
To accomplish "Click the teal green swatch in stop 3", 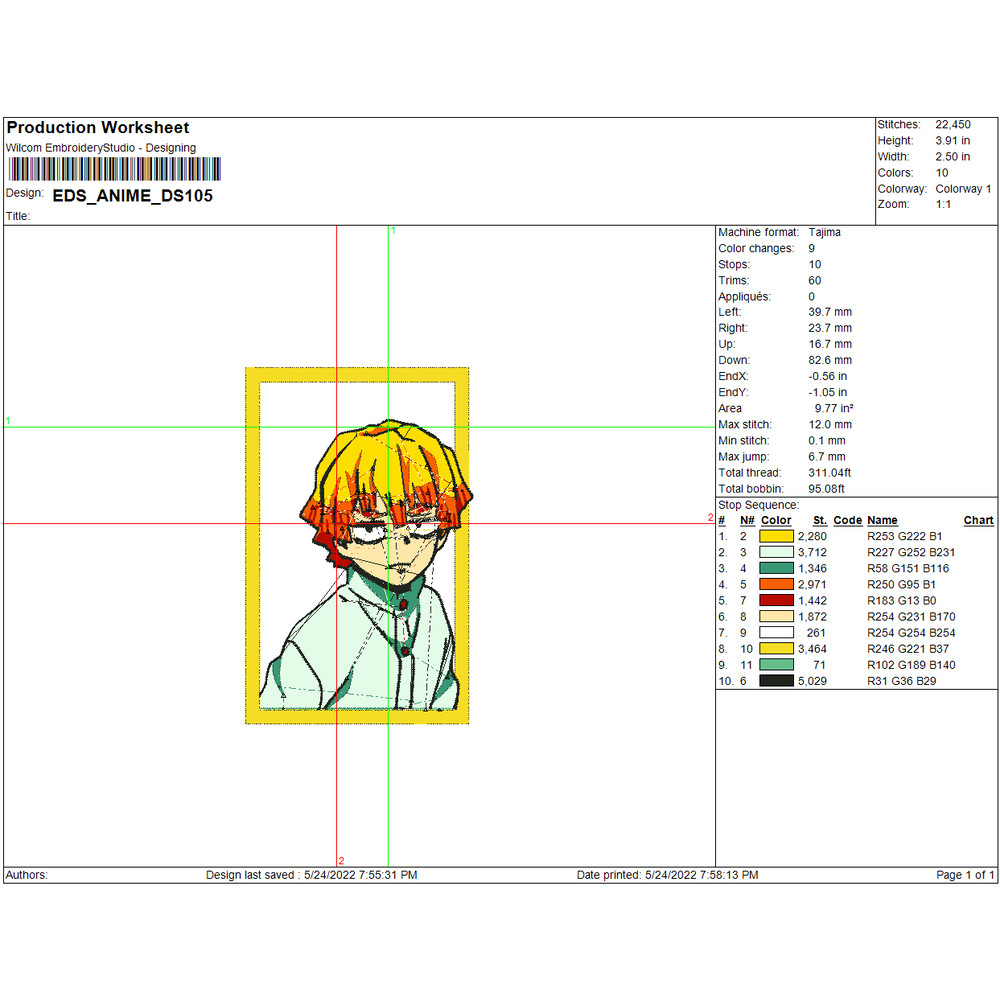I will [776, 569].
